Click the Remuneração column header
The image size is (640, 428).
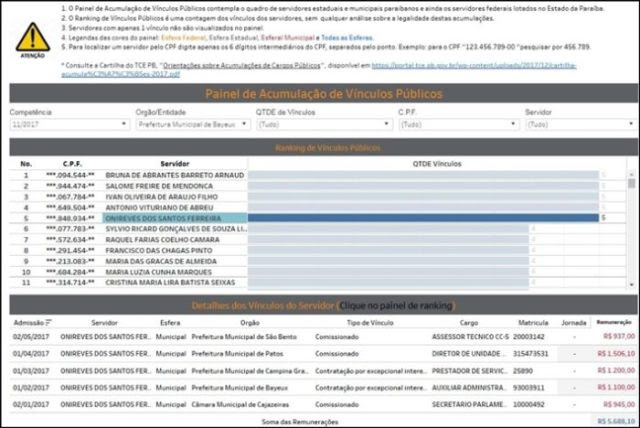point(614,322)
